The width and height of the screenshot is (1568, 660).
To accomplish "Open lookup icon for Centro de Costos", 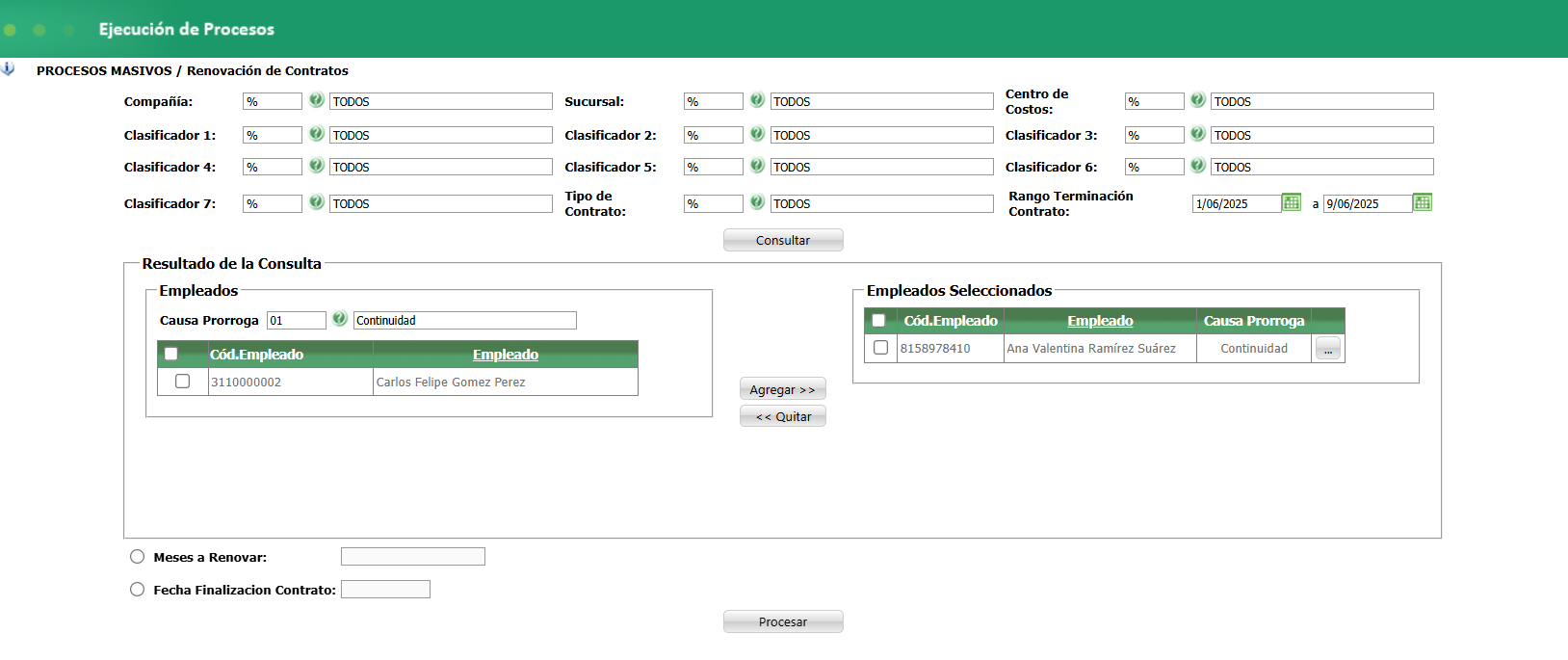I will [1197, 100].
